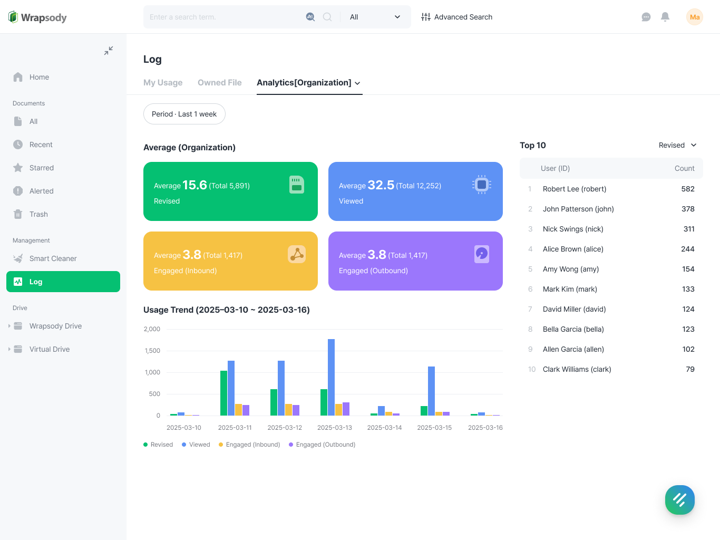Screen dimensions: 720x540
Task: Open Smart Cleaner from the sidebar
Action: [53, 258]
